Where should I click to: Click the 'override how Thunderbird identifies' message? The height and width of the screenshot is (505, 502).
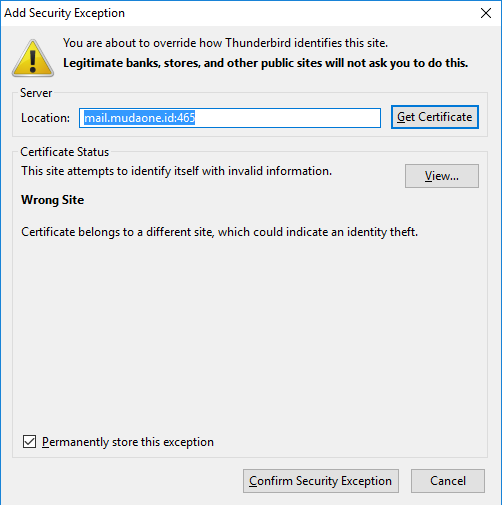[225, 43]
